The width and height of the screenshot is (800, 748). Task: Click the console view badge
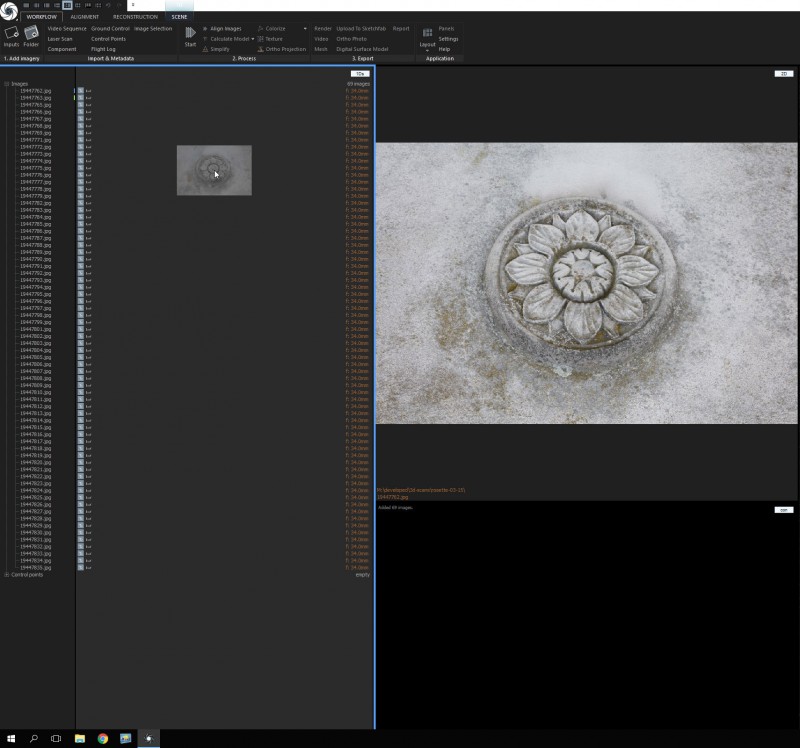click(784, 510)
